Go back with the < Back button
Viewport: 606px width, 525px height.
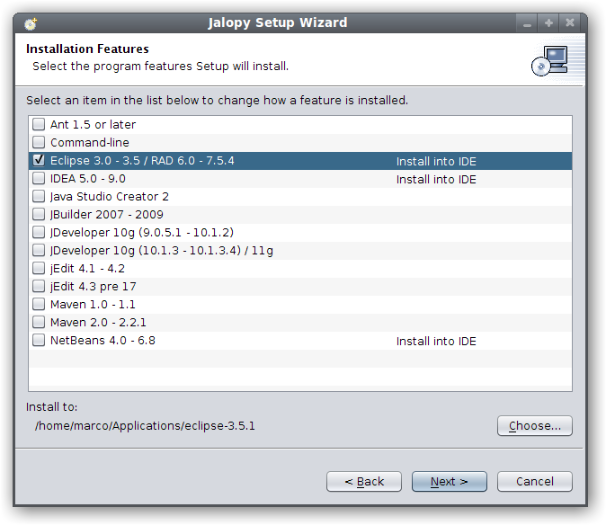click(364, 481)
